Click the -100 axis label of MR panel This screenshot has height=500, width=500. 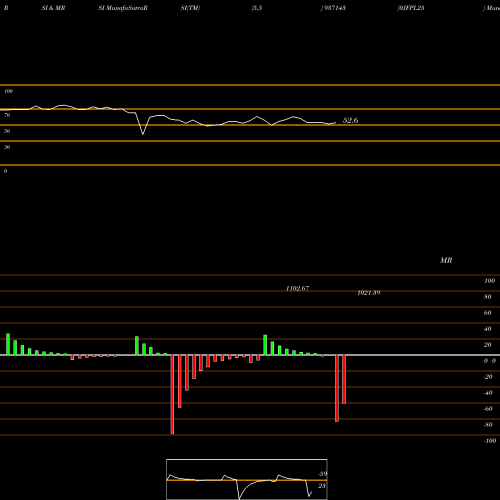[x=490, y=441]
